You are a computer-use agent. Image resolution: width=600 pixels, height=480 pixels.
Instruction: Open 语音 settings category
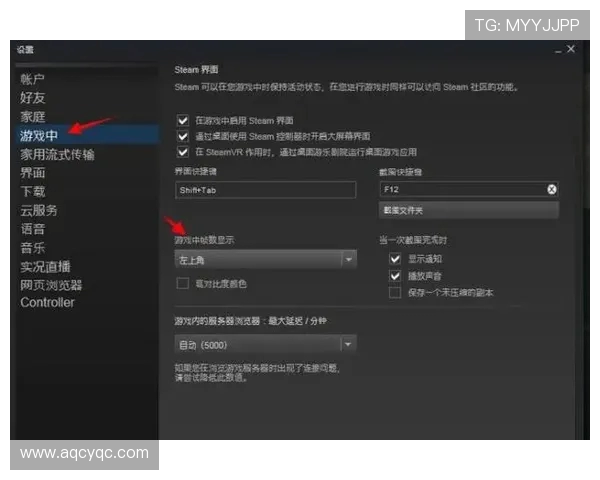33,229
